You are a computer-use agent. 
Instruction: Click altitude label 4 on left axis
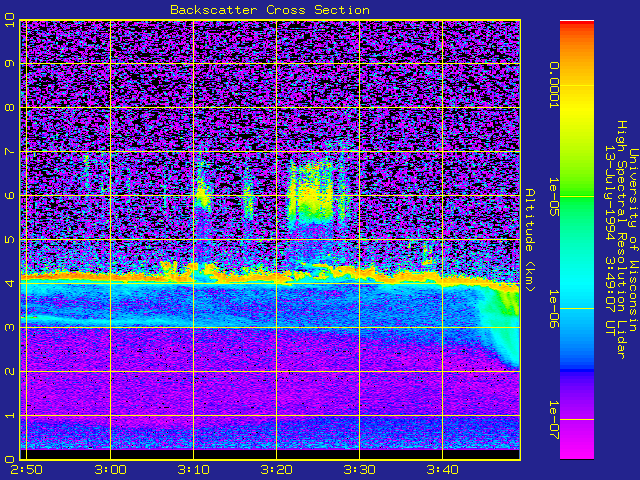(10, 283)
